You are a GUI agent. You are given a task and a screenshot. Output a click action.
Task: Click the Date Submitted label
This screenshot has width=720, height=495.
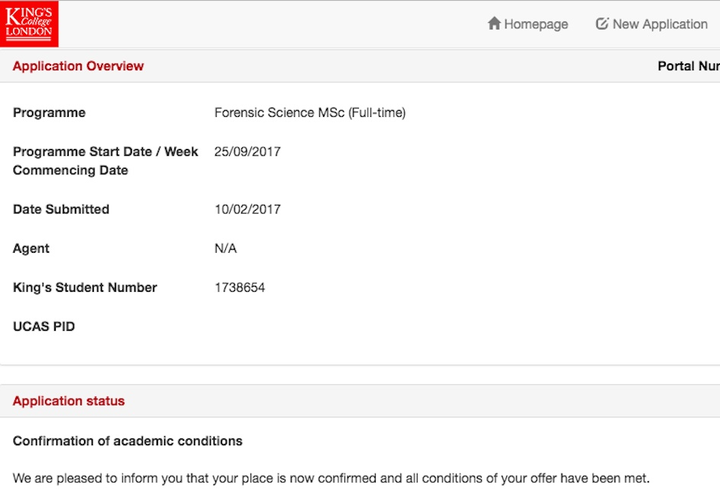[61, 209]
